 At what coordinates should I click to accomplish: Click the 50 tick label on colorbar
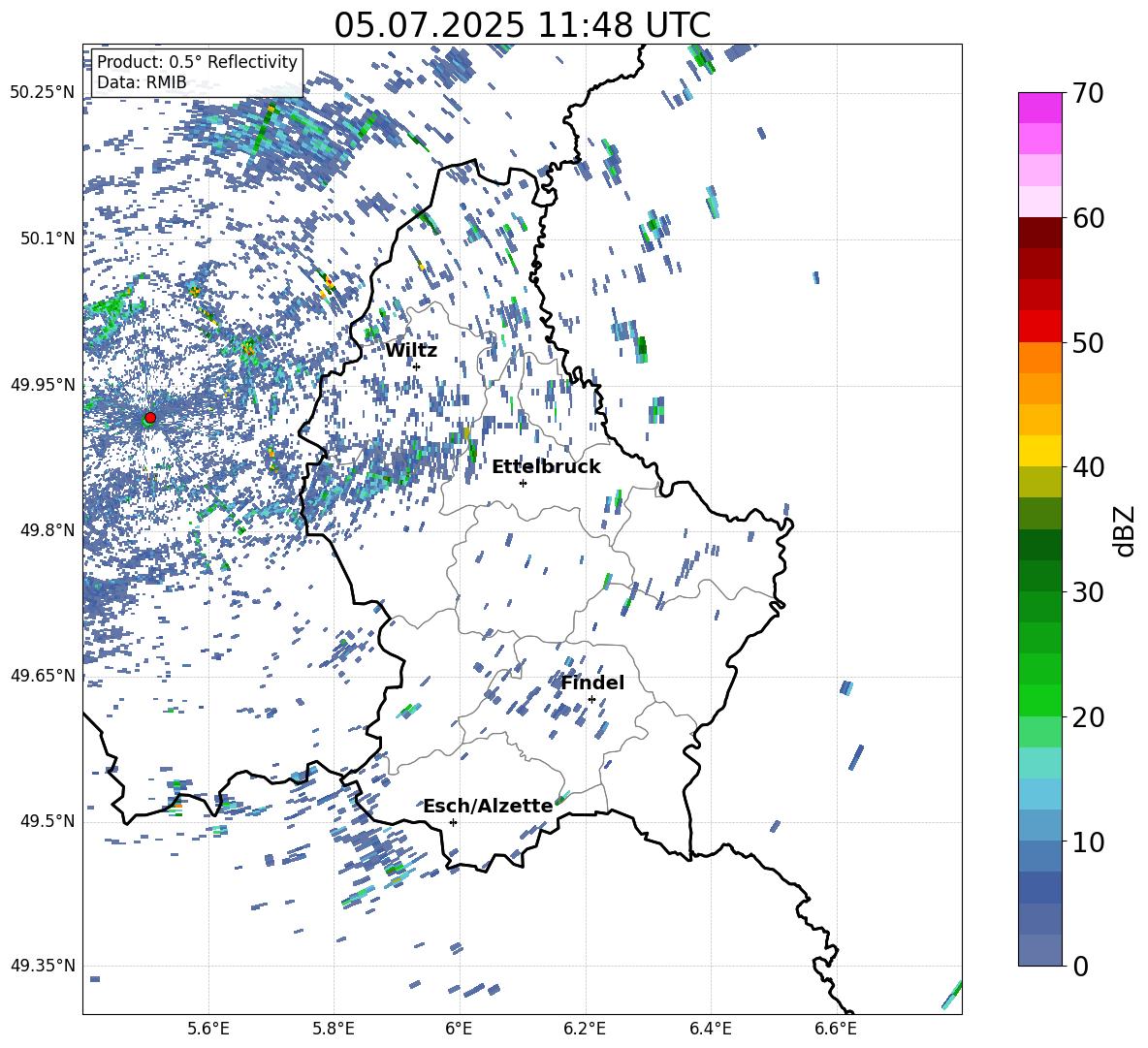1088,343
